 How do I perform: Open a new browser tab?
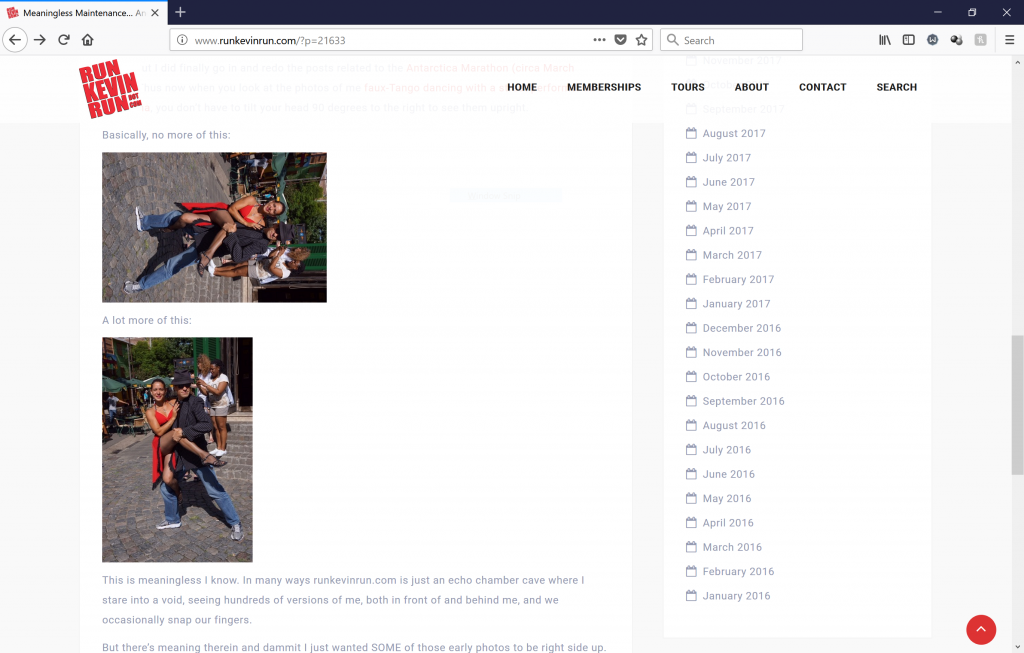point(181,12)
